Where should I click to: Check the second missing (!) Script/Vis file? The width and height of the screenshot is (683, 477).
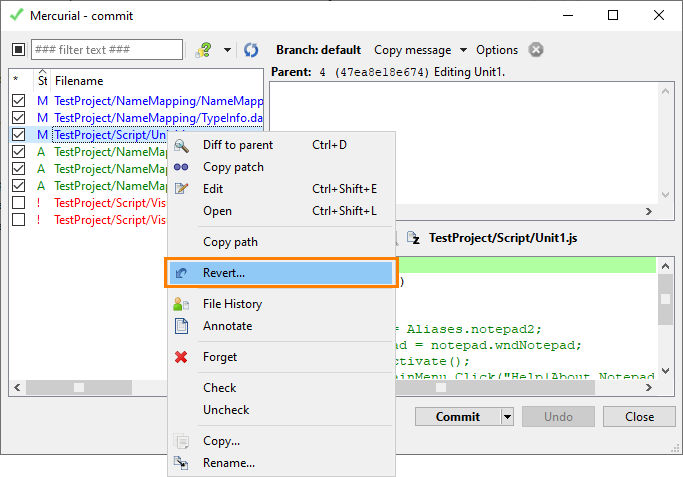pyautogui.click(x=18, y=220)
